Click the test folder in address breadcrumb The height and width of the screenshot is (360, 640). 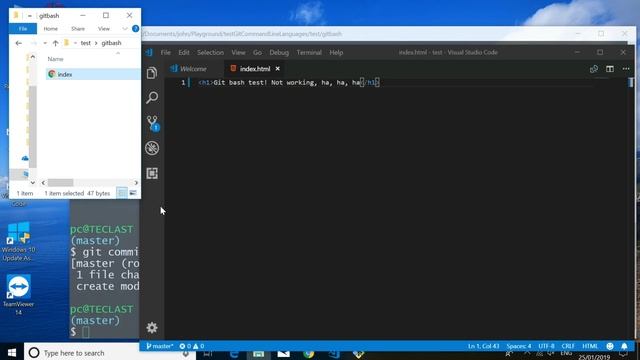(85, 43)
